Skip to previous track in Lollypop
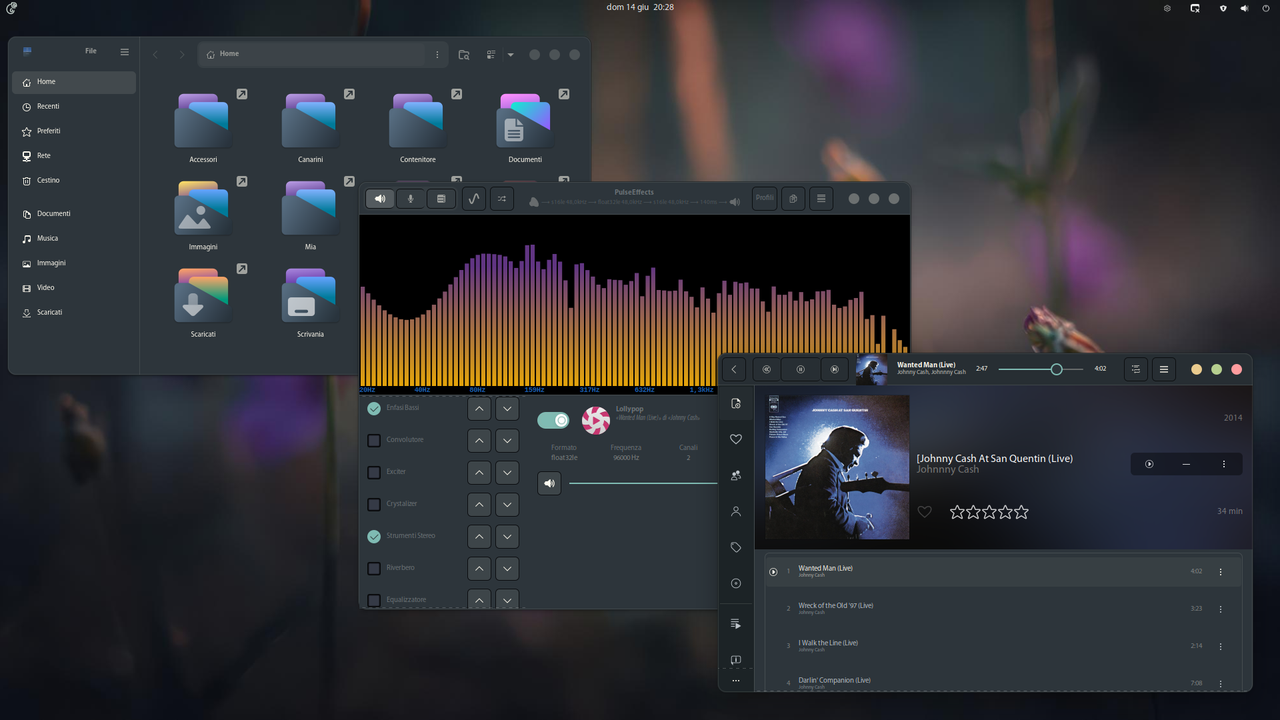Image resolution: width=1280 pixels, height=720 pixels. (767, 369)
